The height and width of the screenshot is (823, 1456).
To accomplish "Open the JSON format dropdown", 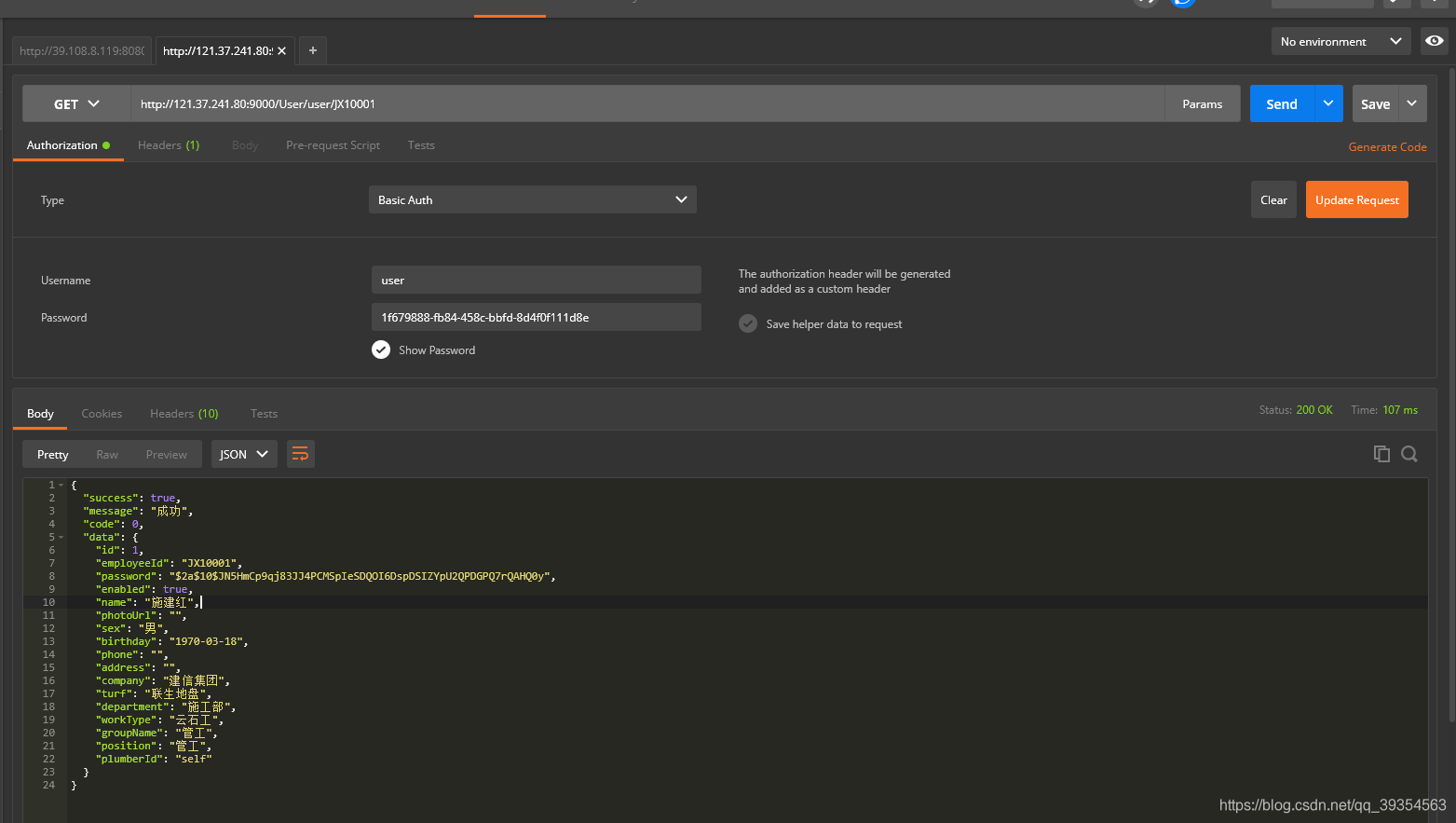I will (244, 454).
